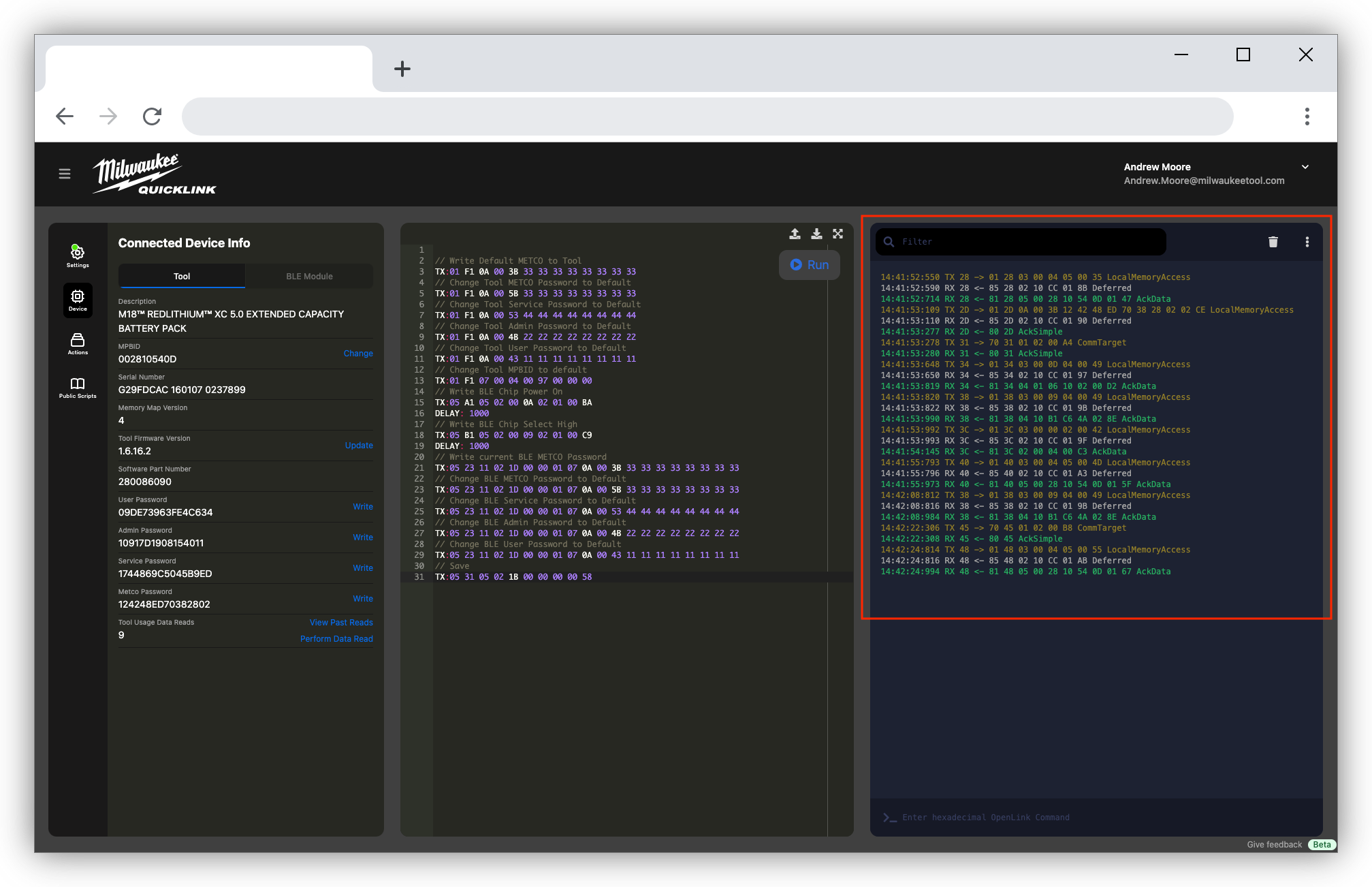Click User Password value 09DE73963FE4C634
This screenshot has width=1372, height=887.
[165, 512]
